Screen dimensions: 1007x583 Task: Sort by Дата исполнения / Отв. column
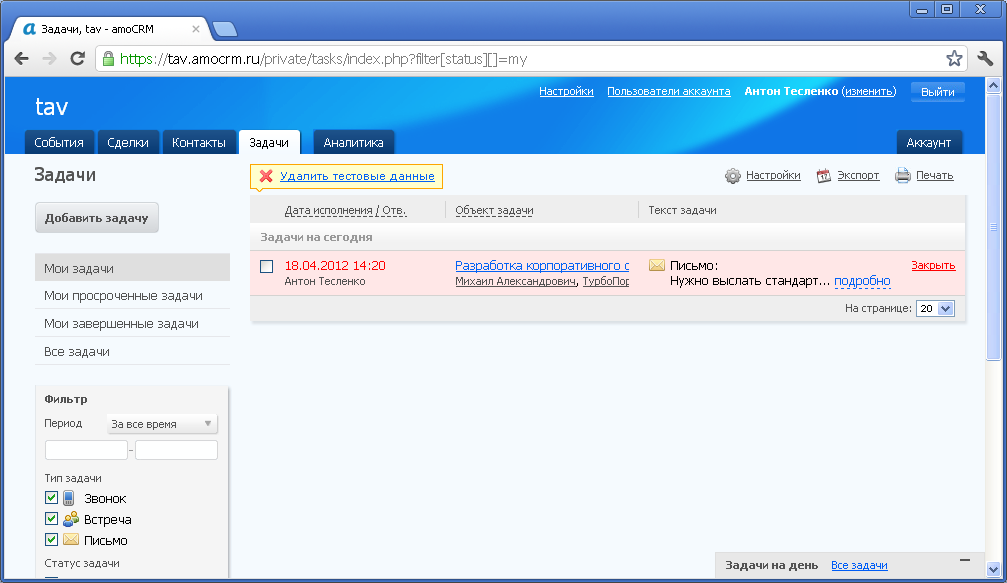[346, 210]
